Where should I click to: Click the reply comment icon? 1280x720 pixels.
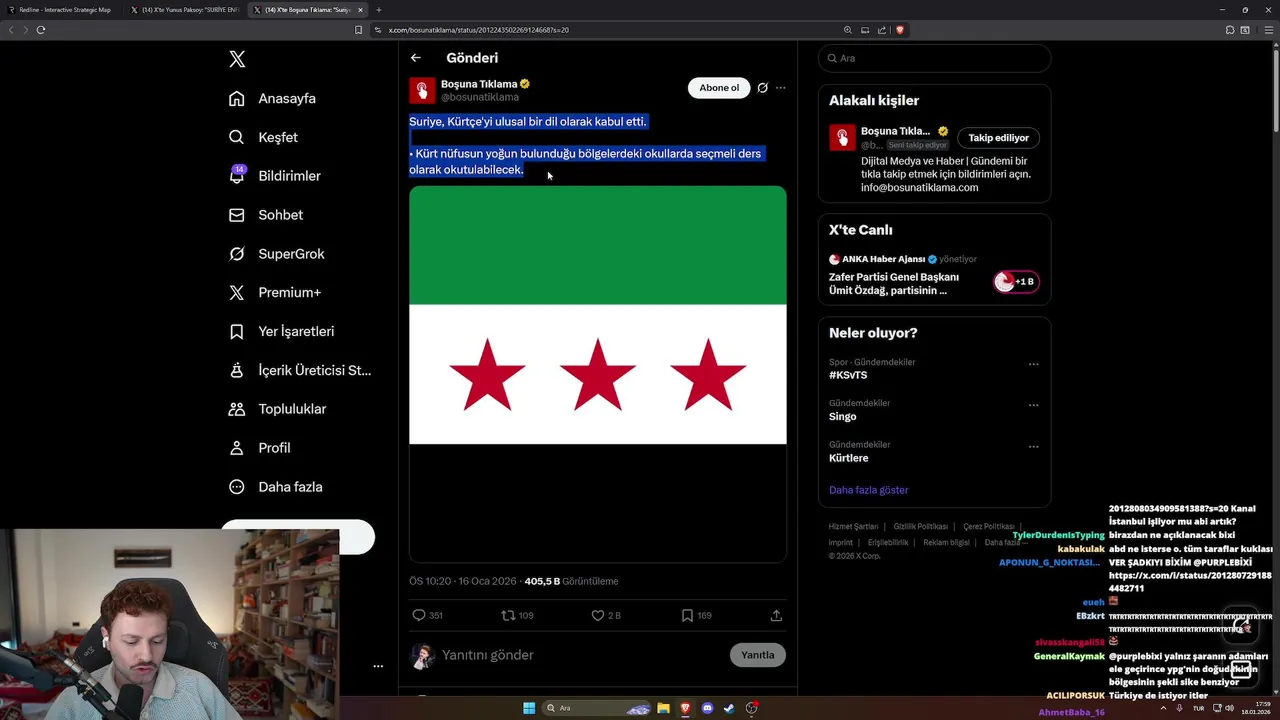[x=419, y=615]
